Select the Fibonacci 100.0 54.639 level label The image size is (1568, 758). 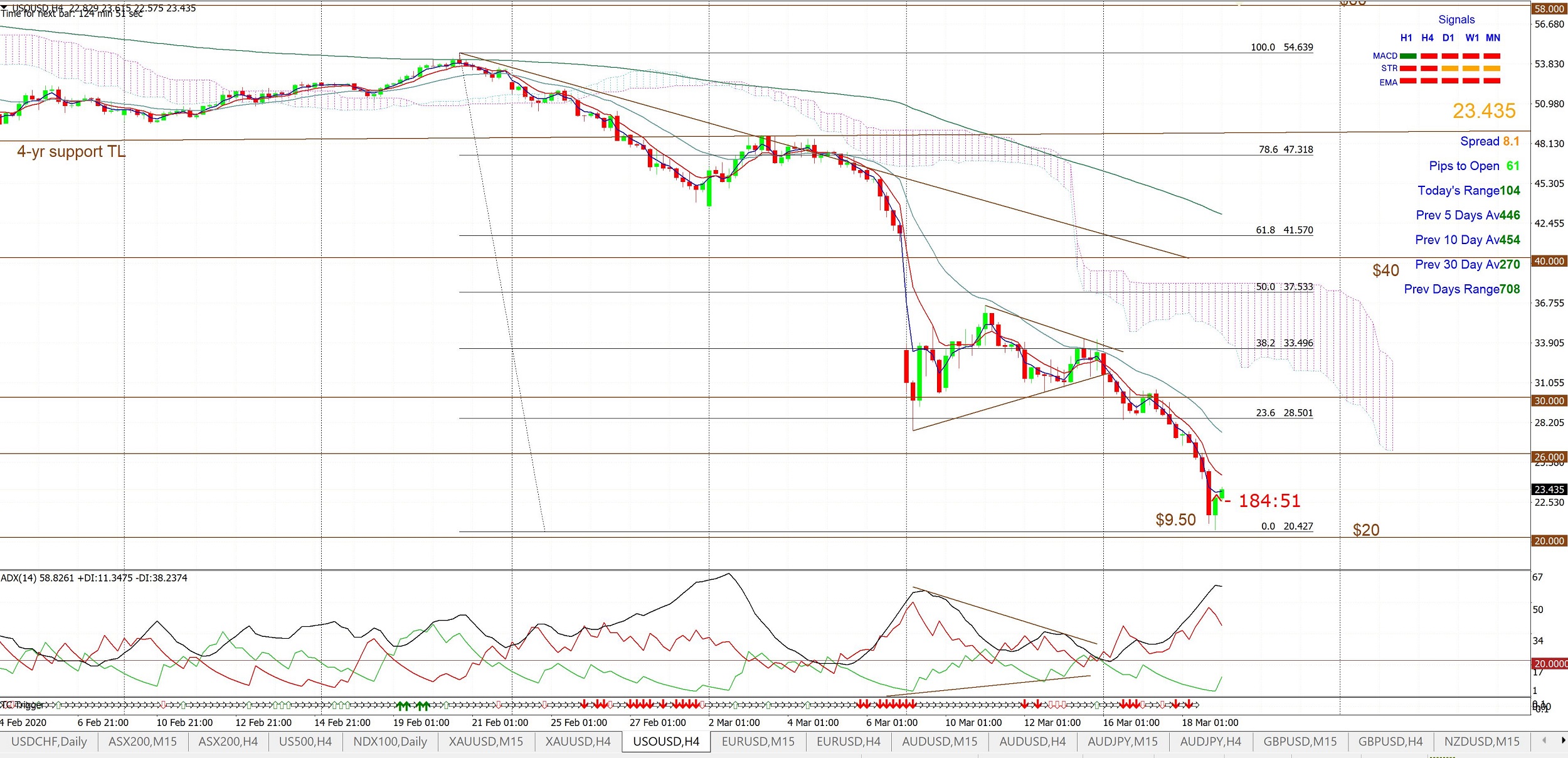pos(1281,47)
